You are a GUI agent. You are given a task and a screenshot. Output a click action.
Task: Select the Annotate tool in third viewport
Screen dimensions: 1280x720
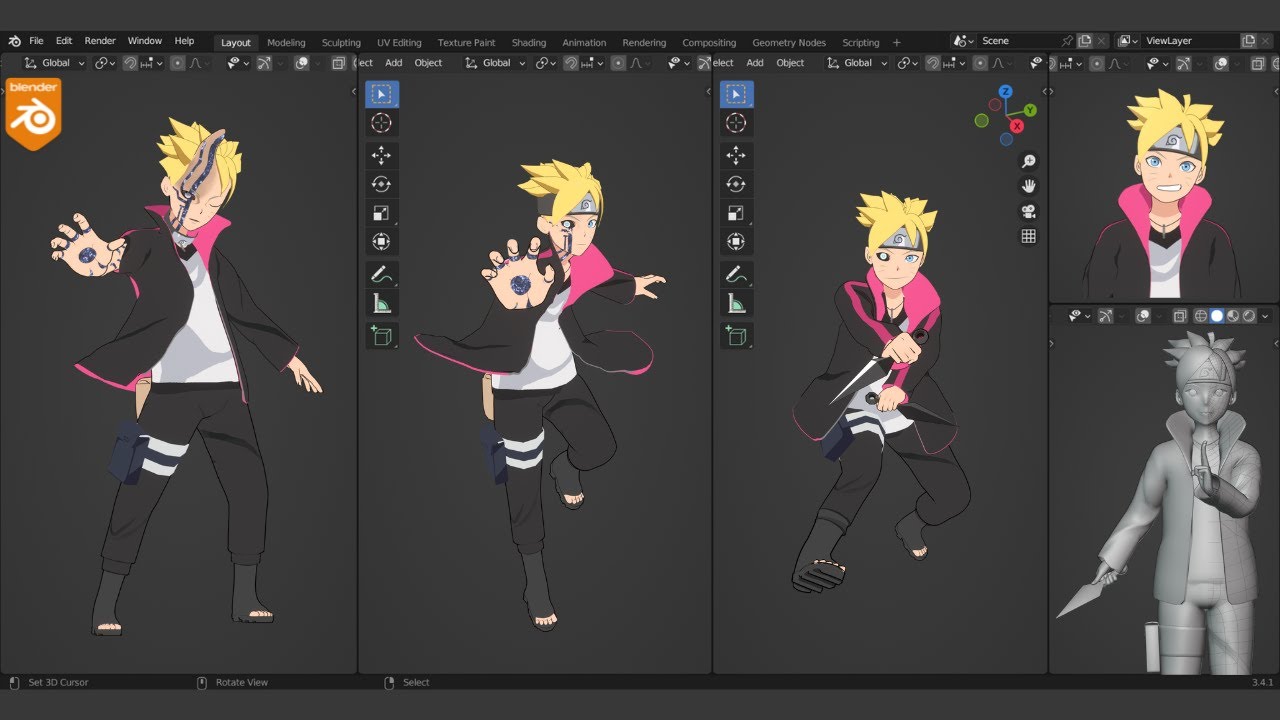pyautogui.click(x=736, y=274)
